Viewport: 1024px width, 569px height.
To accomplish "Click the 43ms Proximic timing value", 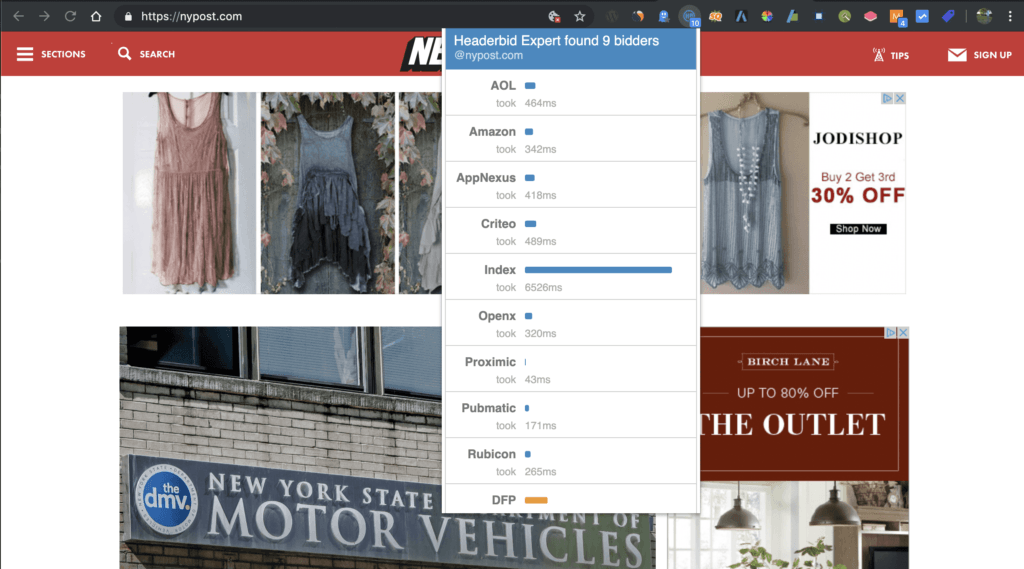I will pos(537,380).
